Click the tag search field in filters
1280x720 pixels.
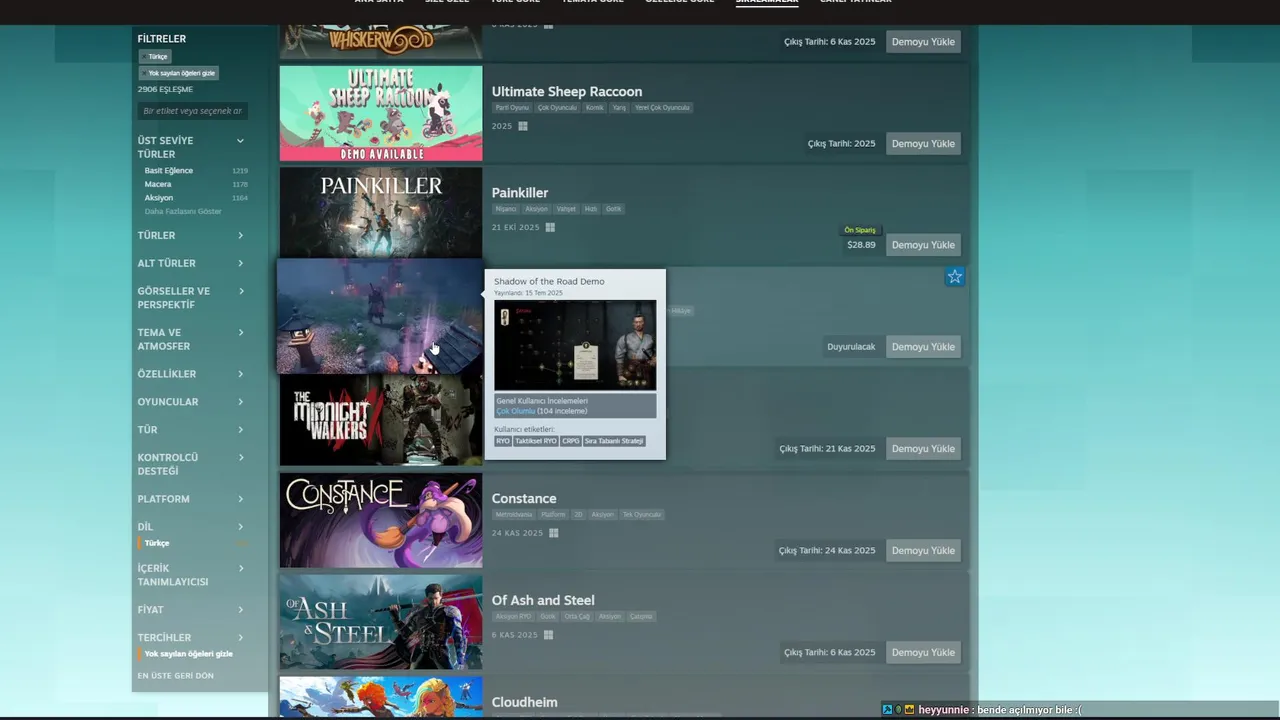pos(193,111)
